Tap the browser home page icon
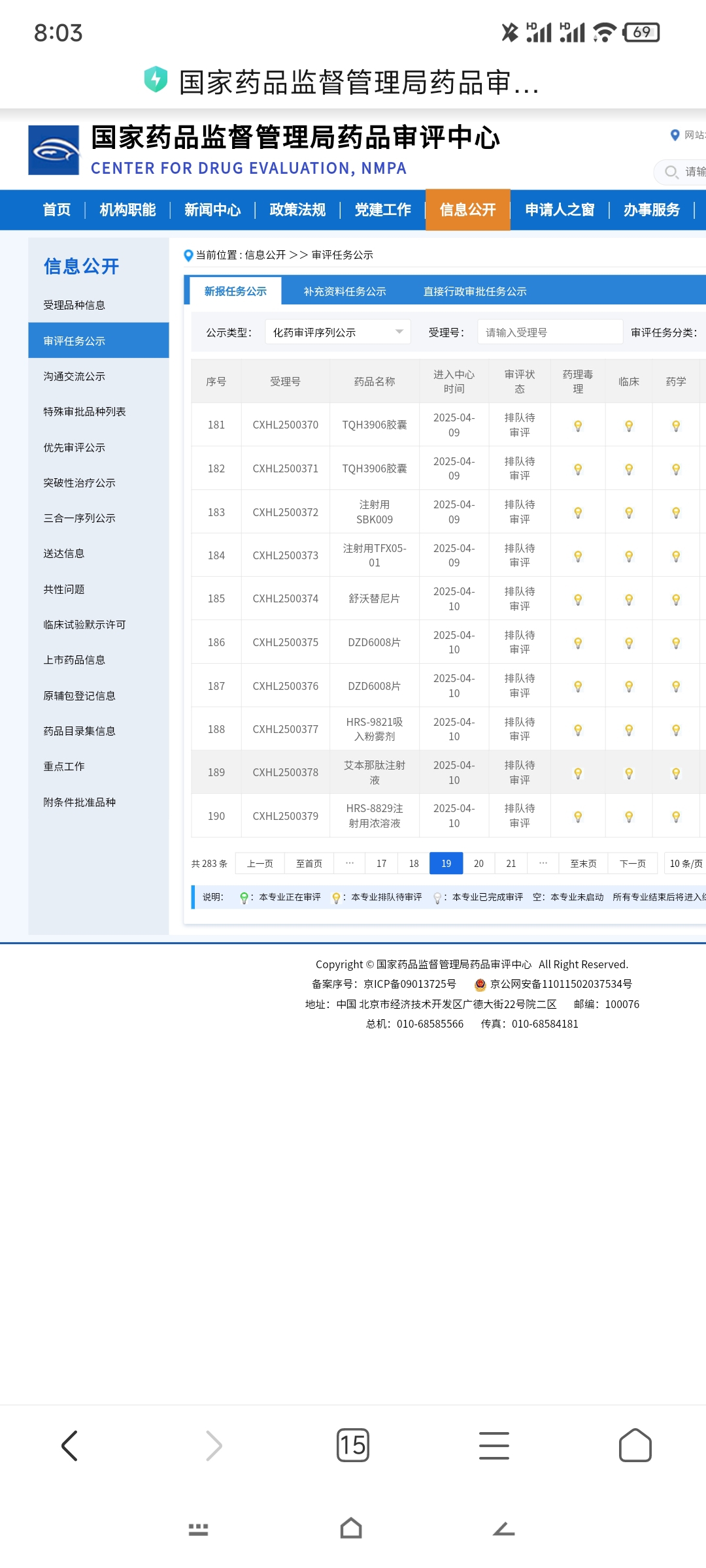This screenshot has width=706, height=1568. point(635,1445)
